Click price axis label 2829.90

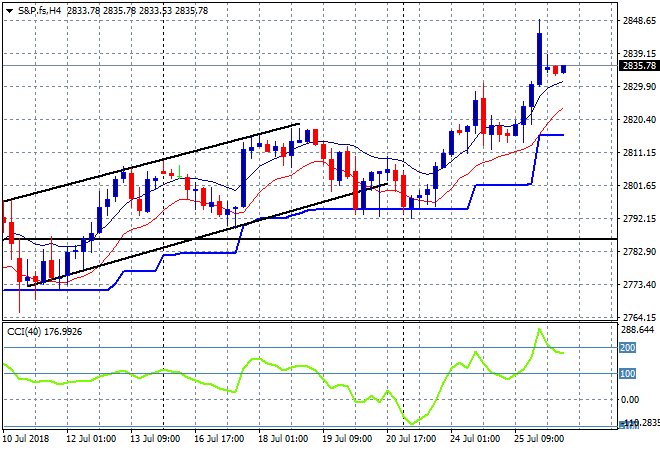tap(639, 86)
